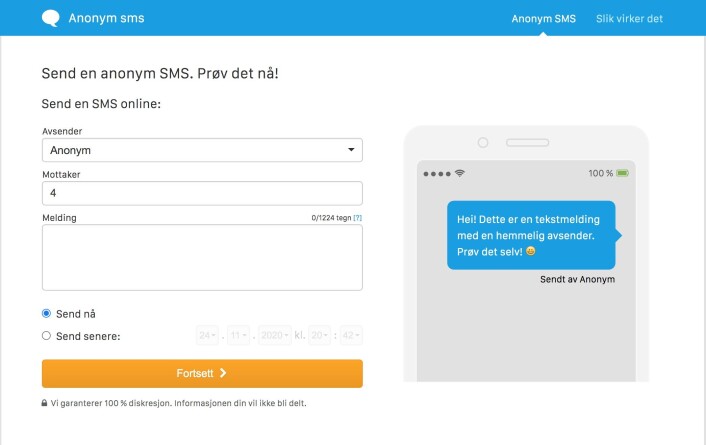Open the day dropdown showing 24

pos(207,336)
